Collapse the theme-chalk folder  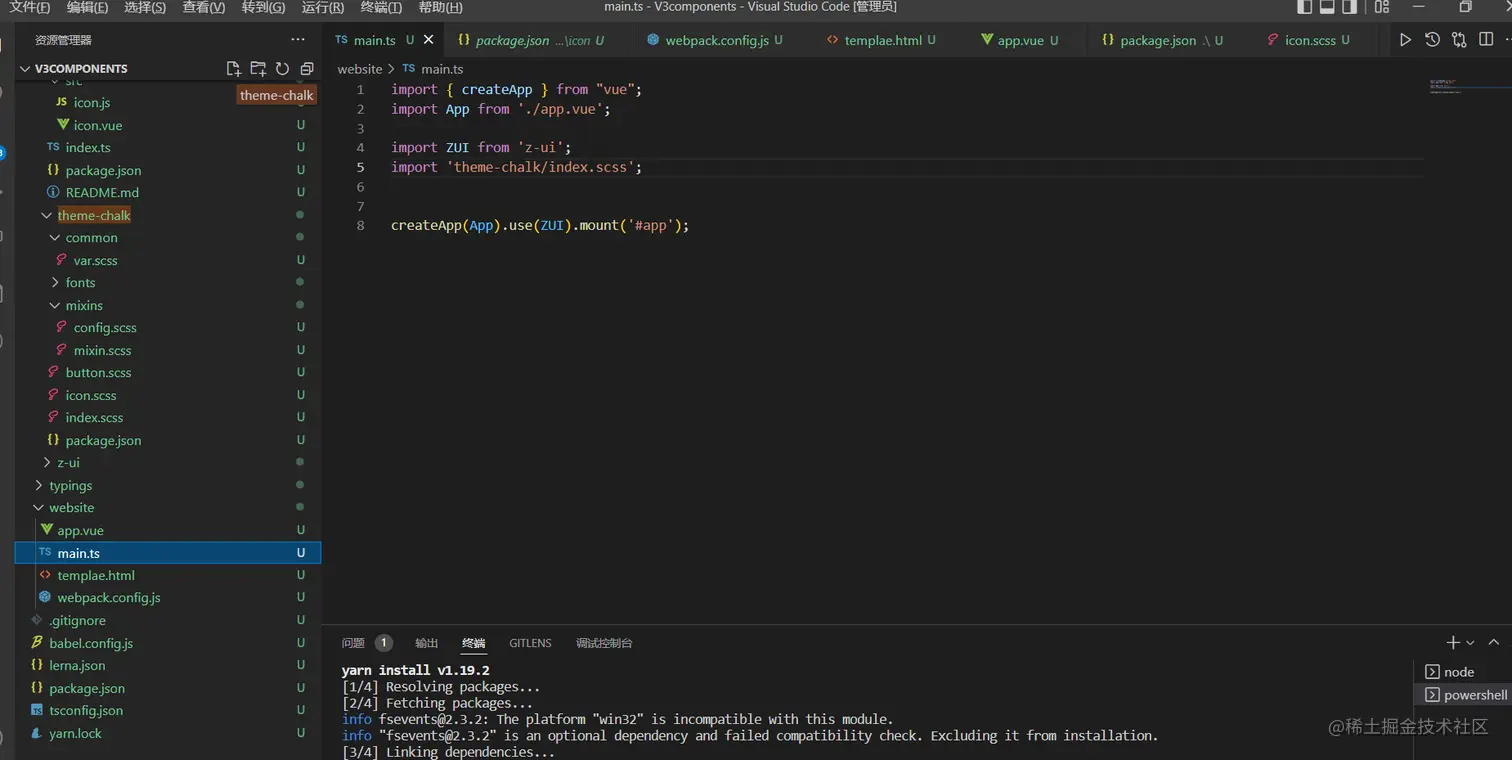coord(46,215)
